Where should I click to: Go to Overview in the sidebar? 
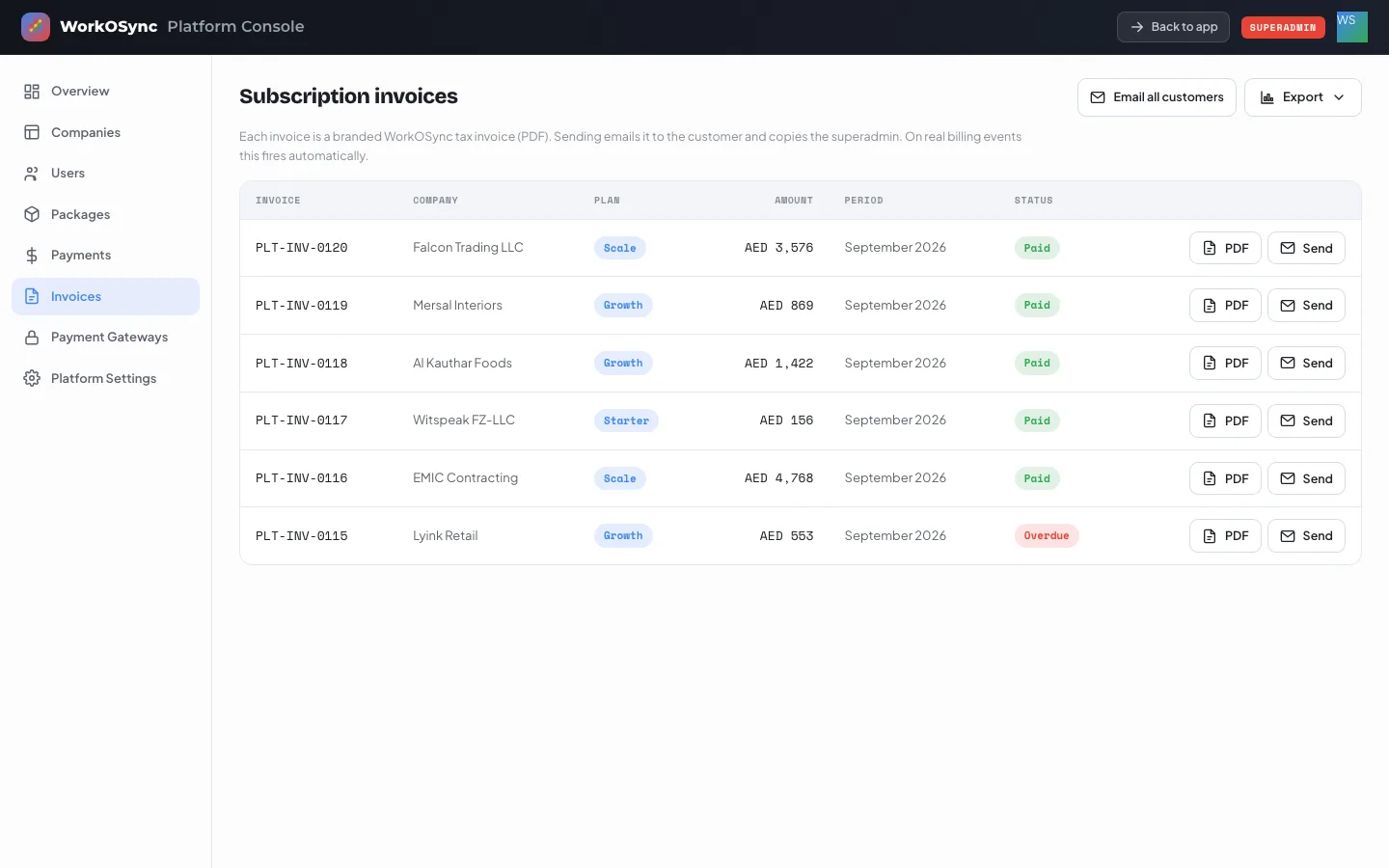pos(106,92)
